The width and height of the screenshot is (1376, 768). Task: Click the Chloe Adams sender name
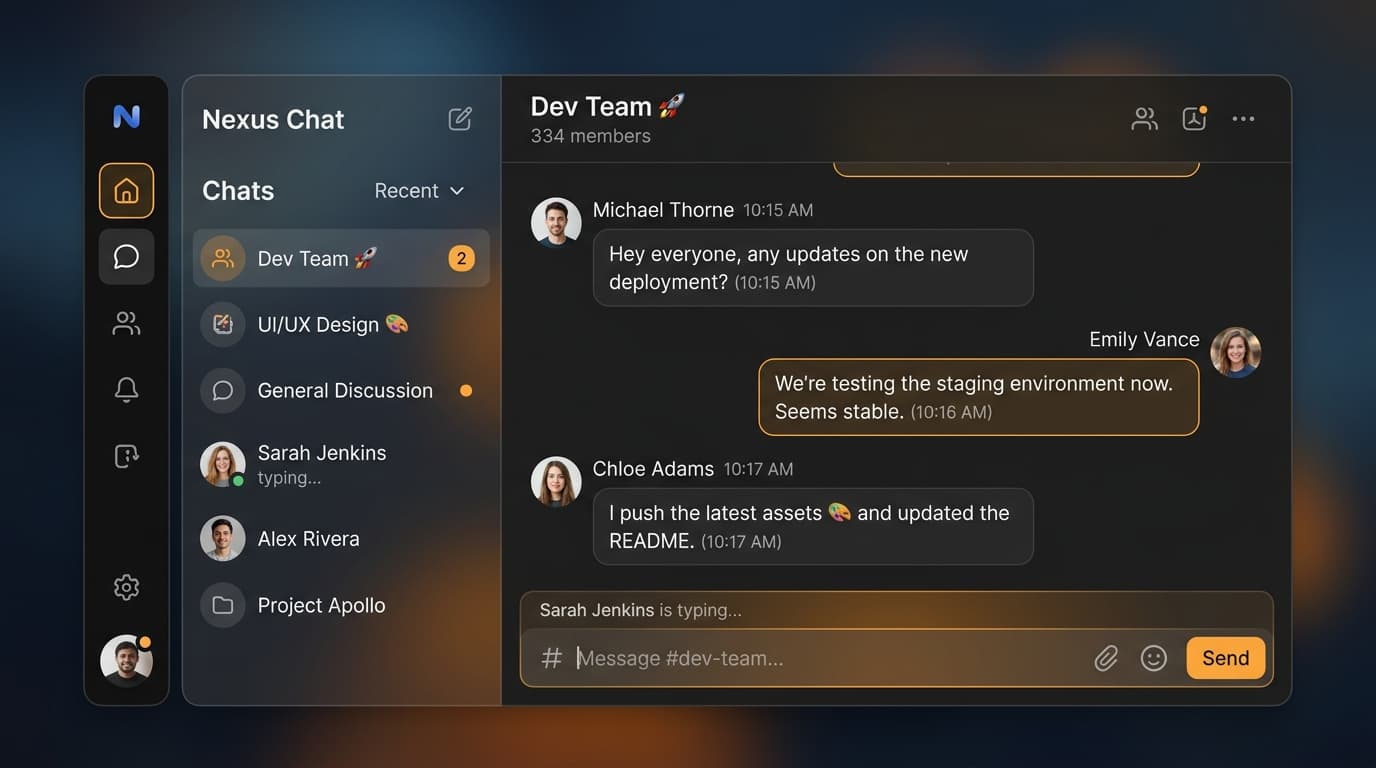653,469
